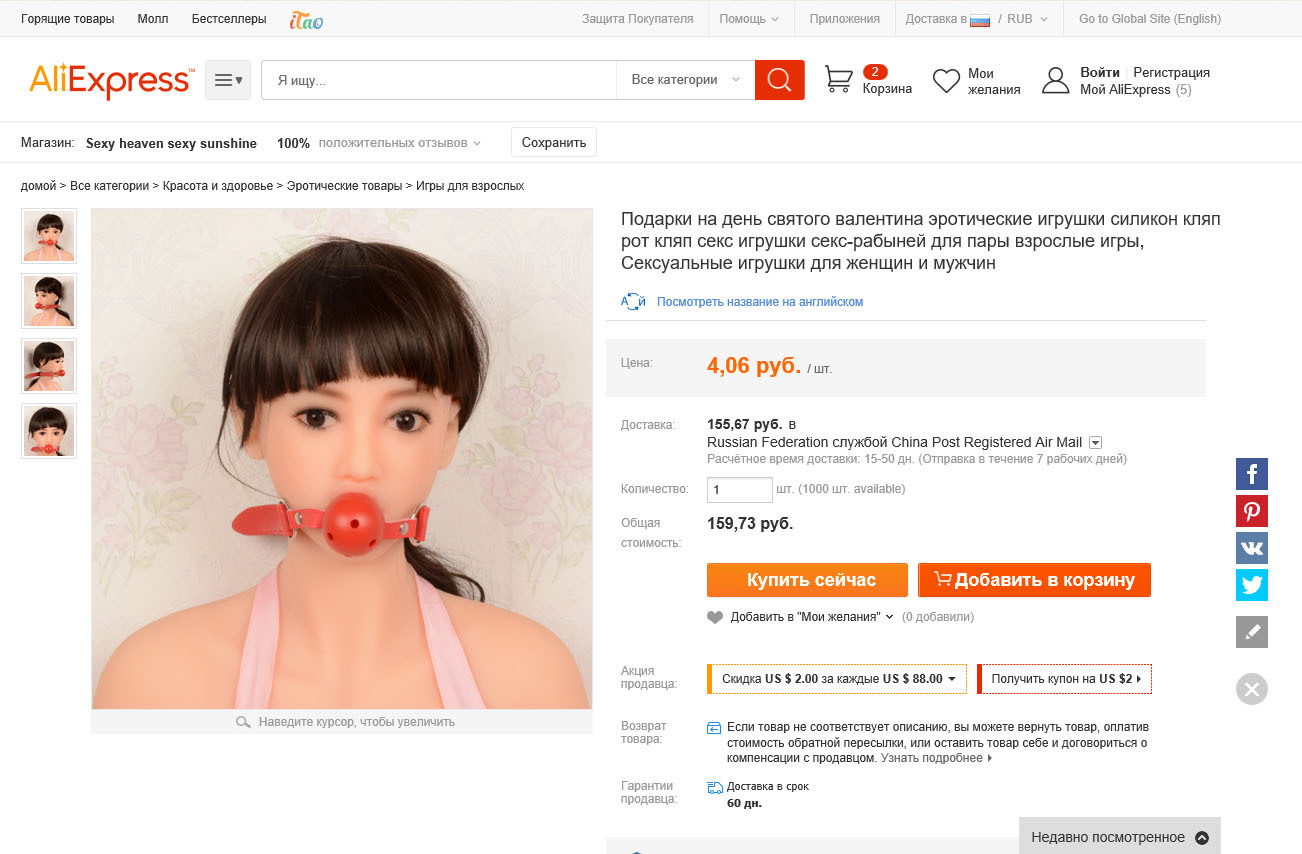
Task: Click Купить сейчас button
Action: coord(807,580)
